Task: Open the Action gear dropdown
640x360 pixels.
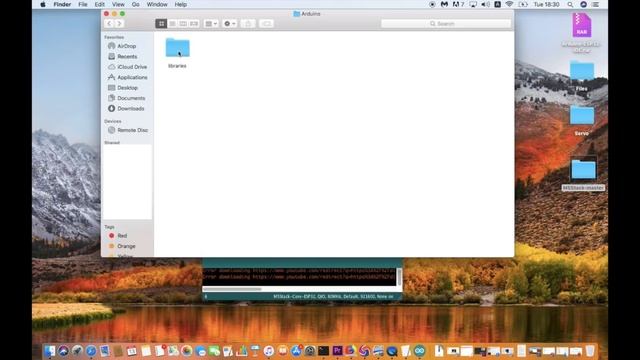Action: [230, 24]
